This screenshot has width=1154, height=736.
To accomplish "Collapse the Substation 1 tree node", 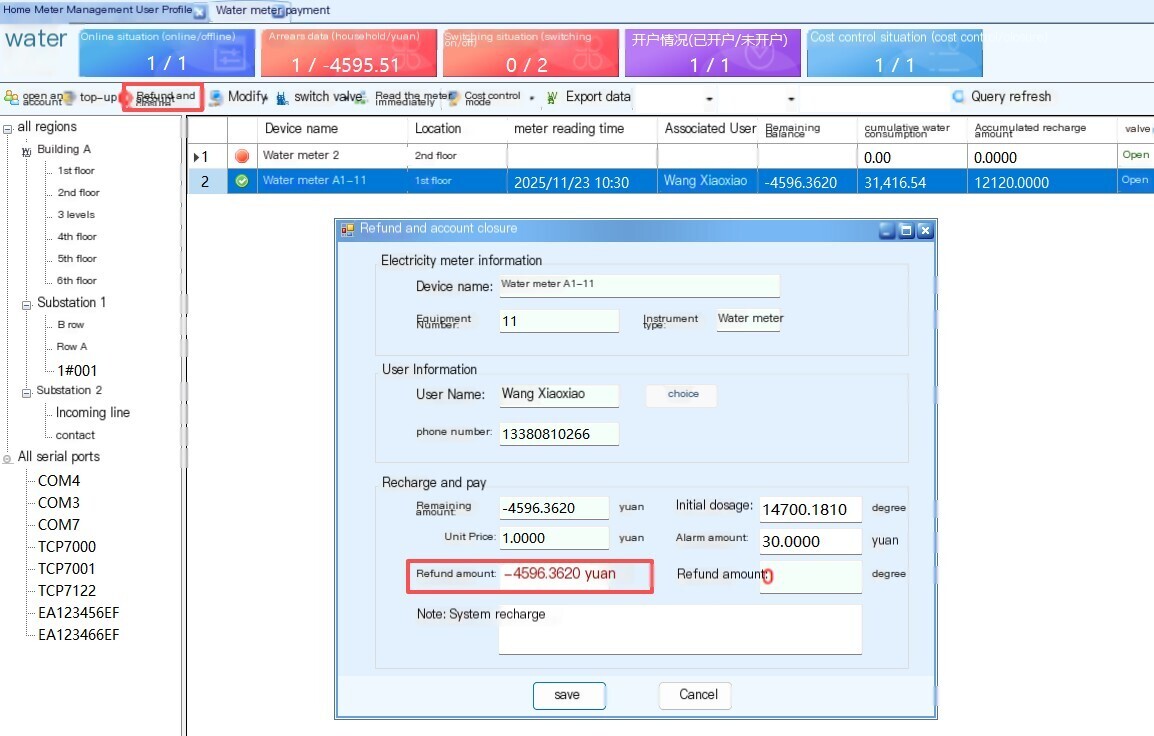I will pyautogui.click(x=26, y=305).
